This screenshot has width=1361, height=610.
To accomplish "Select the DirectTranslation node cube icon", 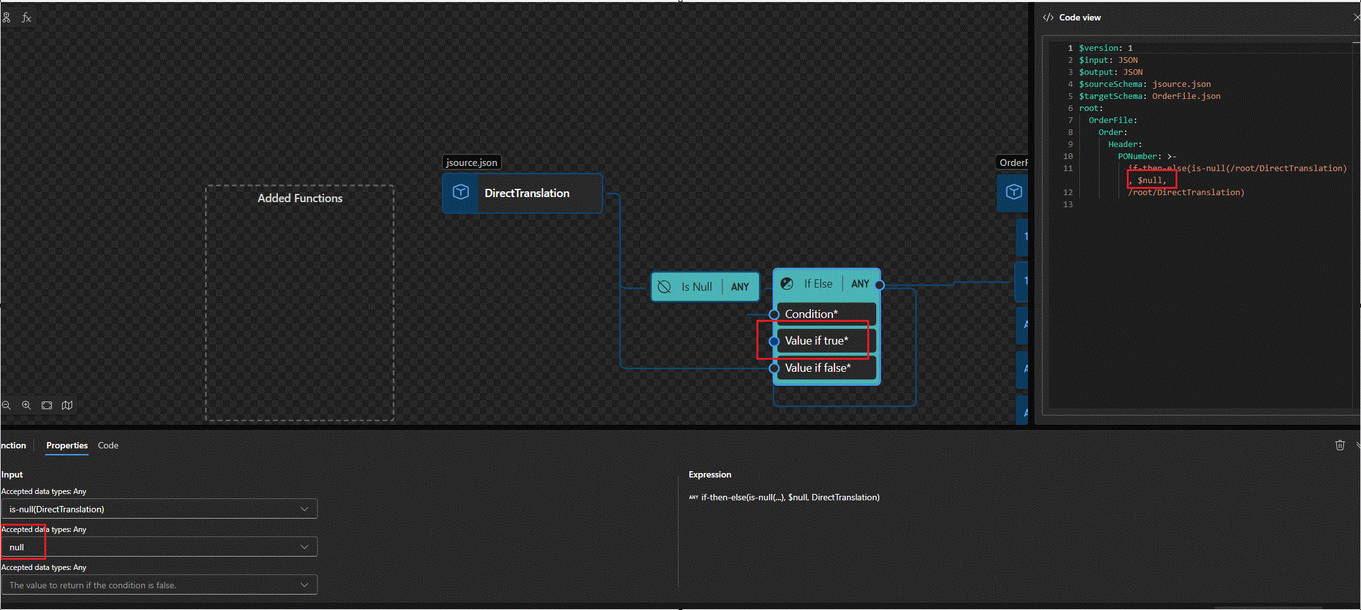I will click(461, 193).
